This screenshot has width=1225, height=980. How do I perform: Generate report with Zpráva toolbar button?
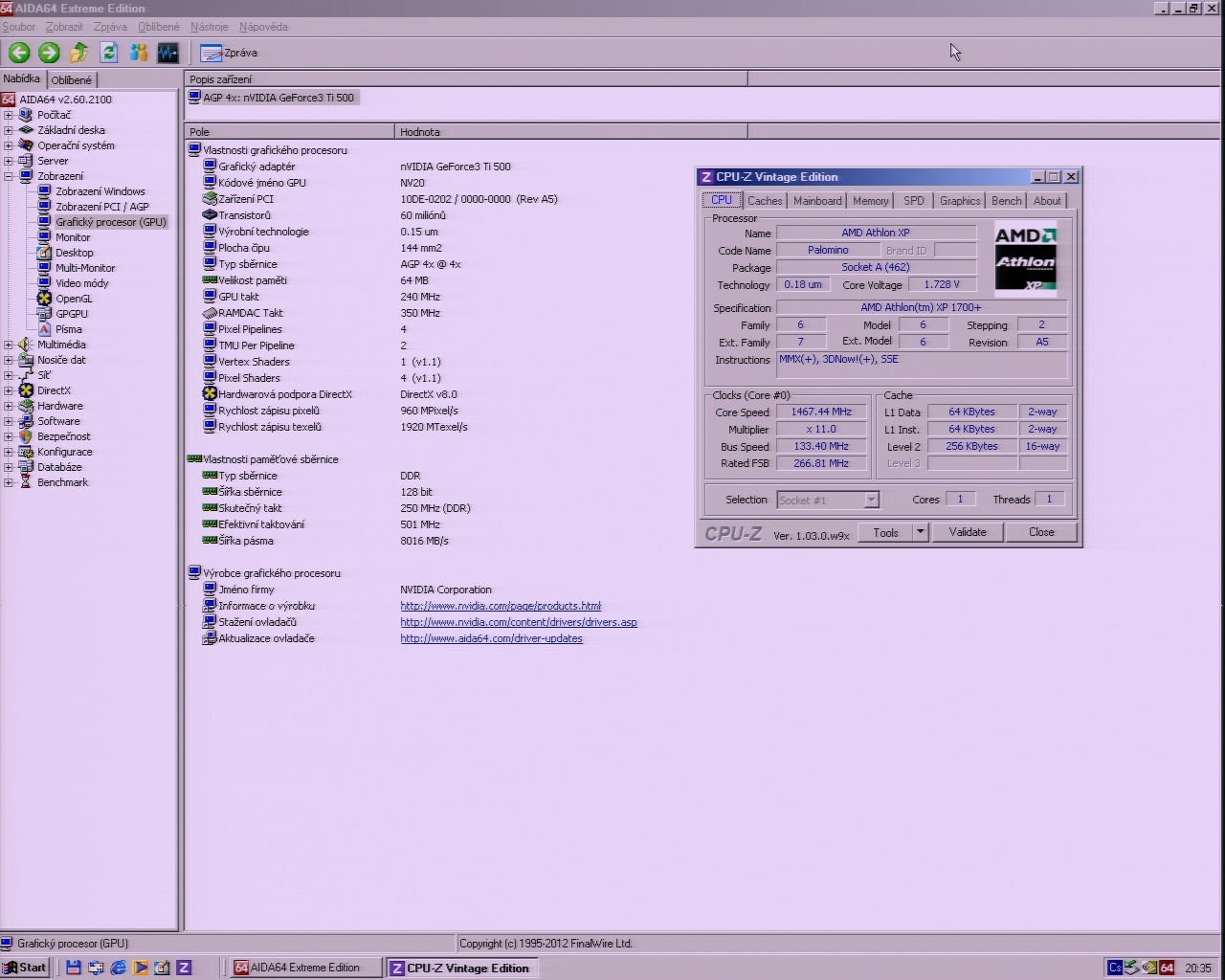pyautogui.click(x=229, y=53)
